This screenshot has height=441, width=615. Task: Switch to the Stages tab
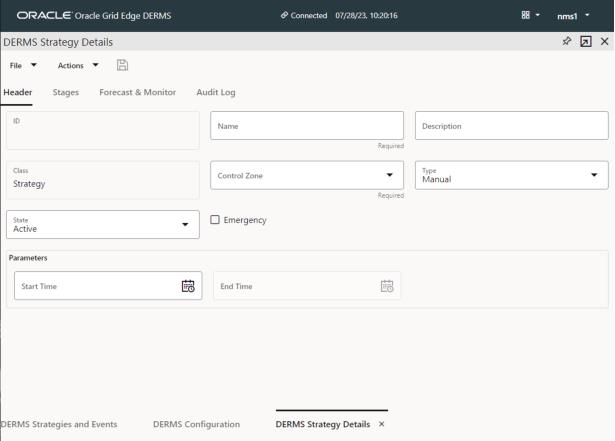(x=66, y=92)
